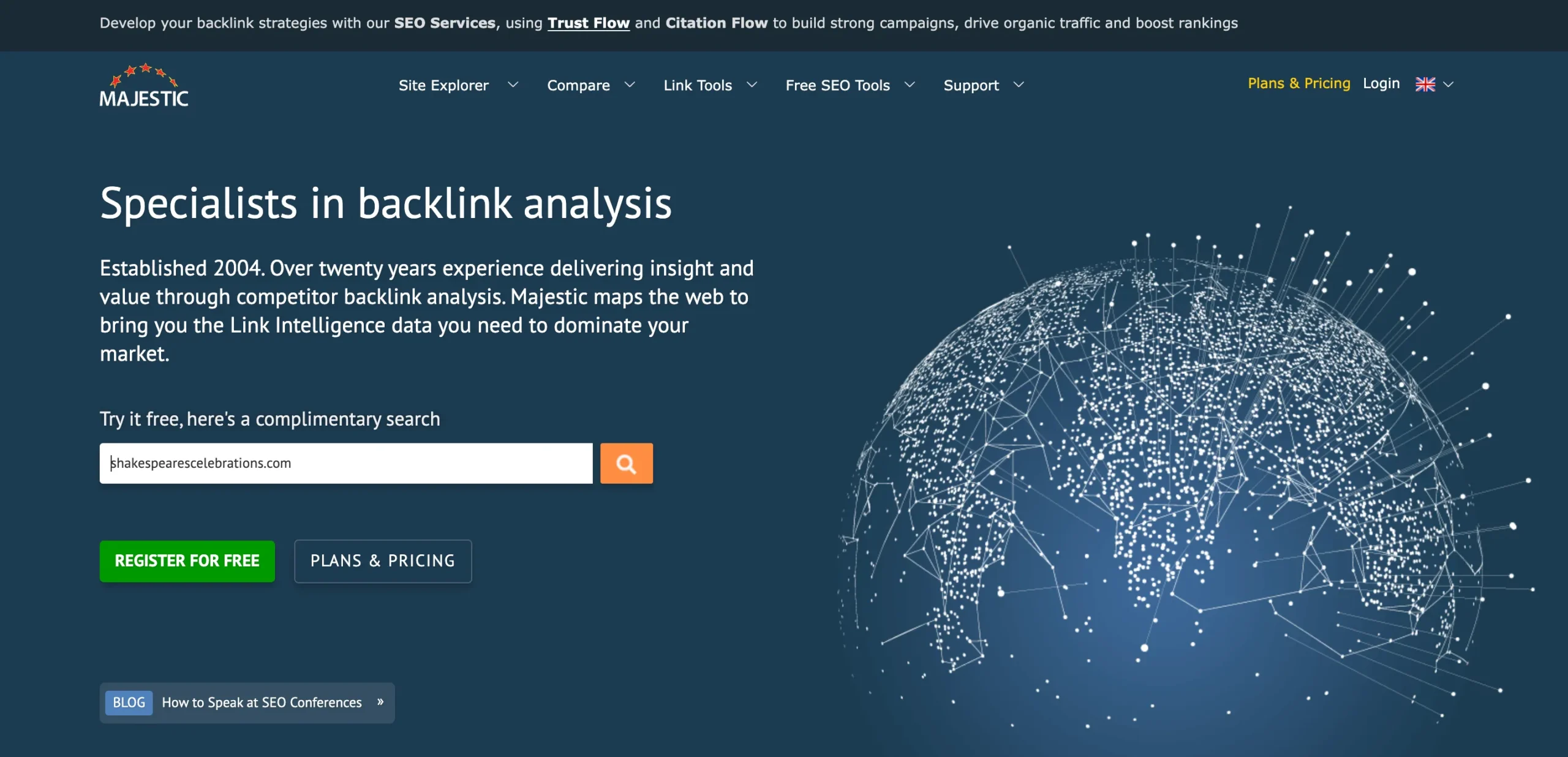
Task: Click Login in the top right
Action: (x=1381, y=83)
